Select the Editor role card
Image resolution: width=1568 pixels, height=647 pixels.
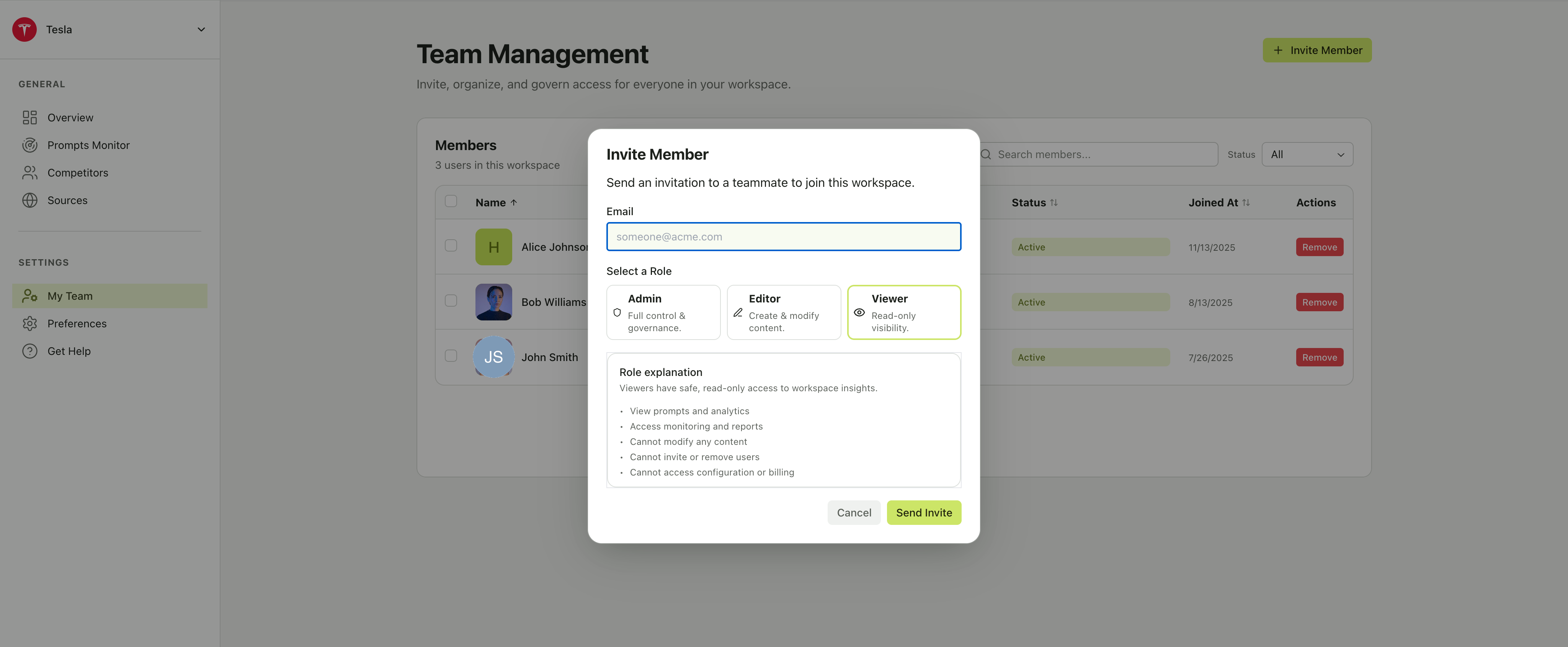coord(783,312)
